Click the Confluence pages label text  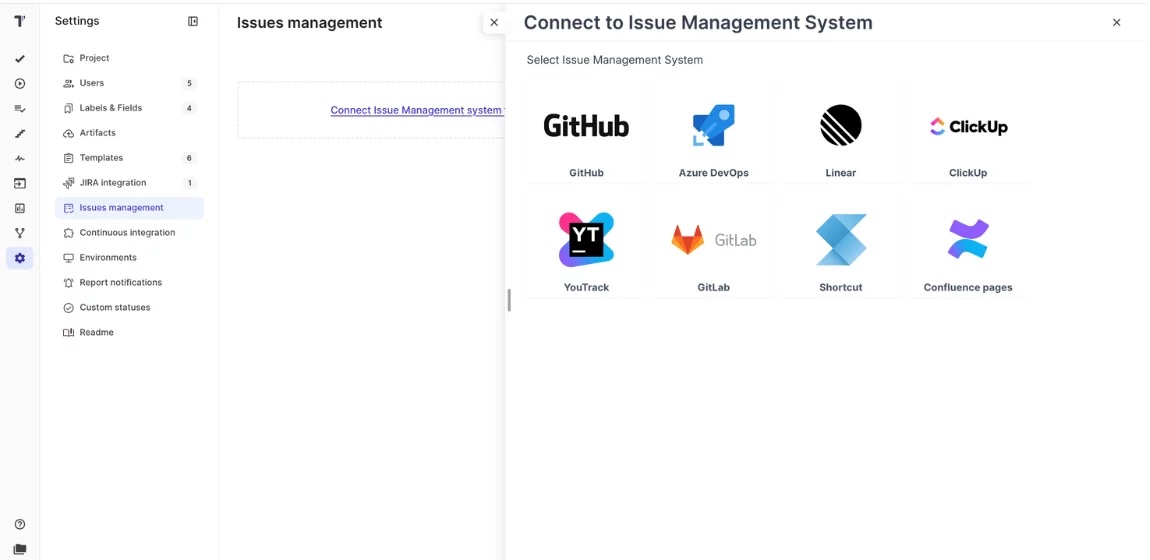968,287
